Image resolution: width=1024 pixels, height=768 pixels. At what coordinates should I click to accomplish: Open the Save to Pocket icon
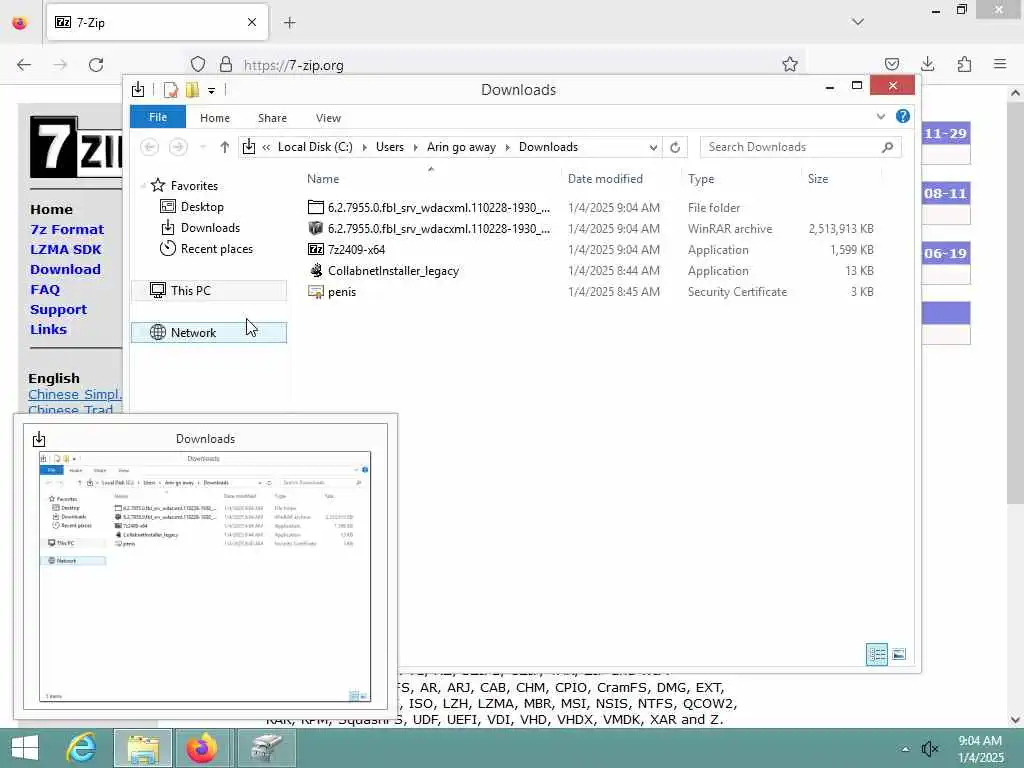pos(891,64)
